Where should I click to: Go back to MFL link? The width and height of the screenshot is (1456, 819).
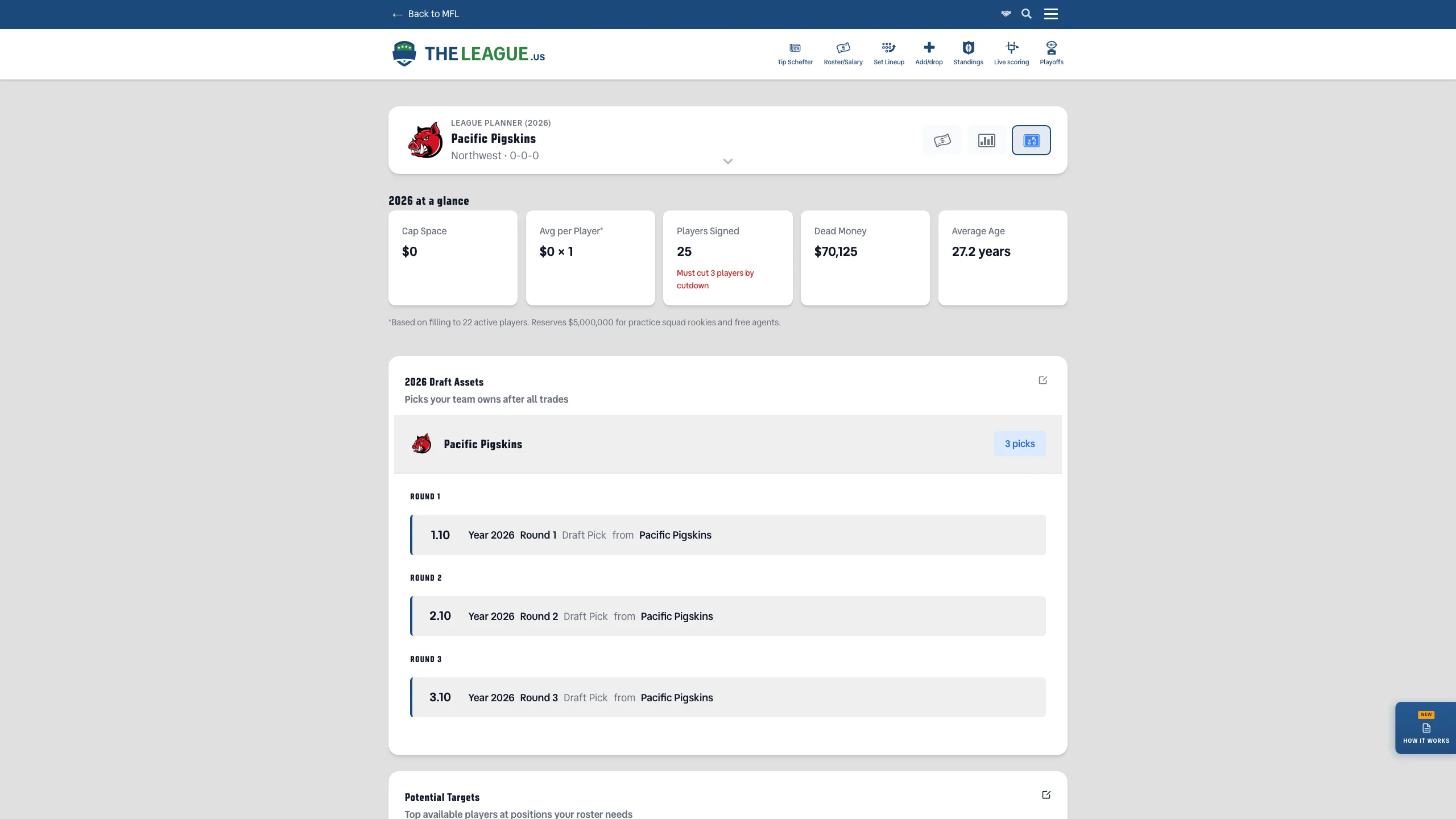(425, 14)
